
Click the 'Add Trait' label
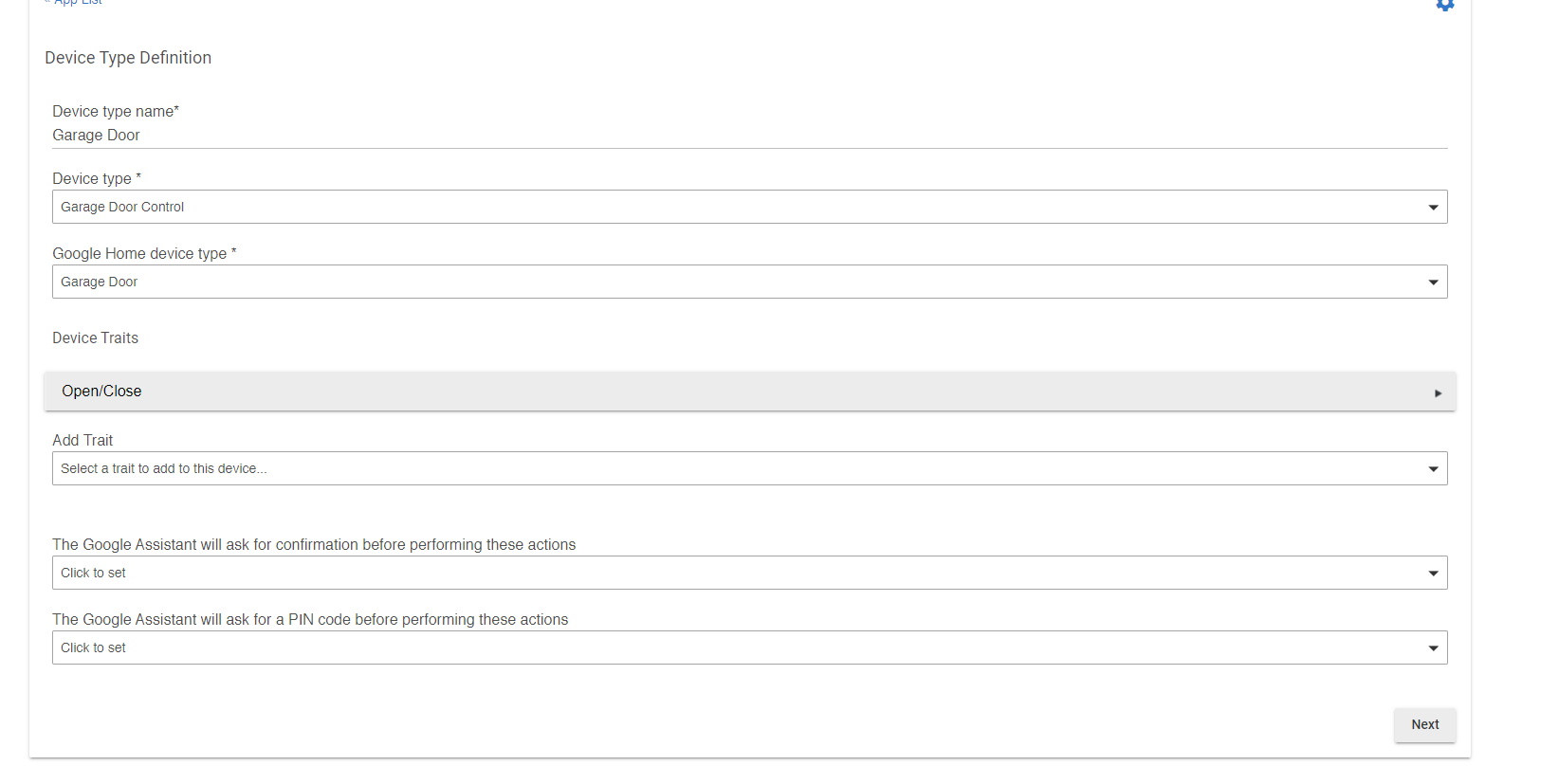pyautogui.click(x=83, y=440)
